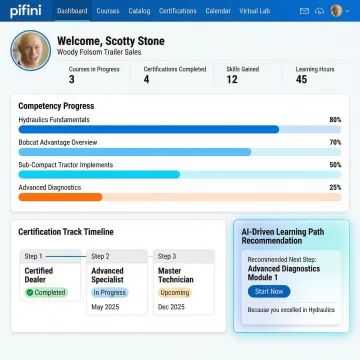Open the Advanced Specialist step card

[117, 282]
